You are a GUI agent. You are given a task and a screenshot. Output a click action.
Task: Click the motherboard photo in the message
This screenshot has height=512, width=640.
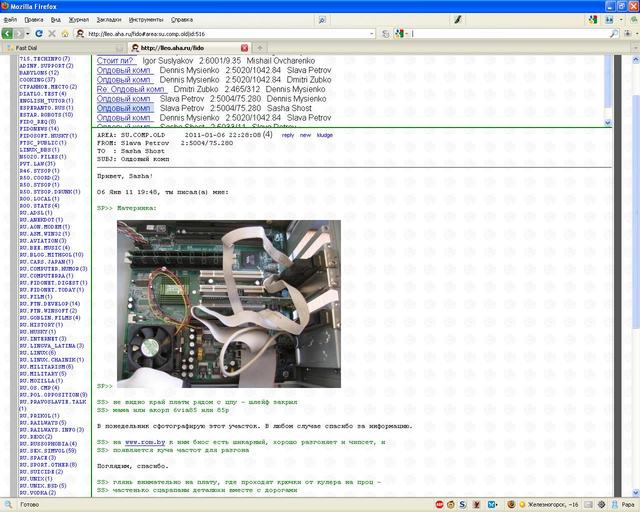coord(229,303)
